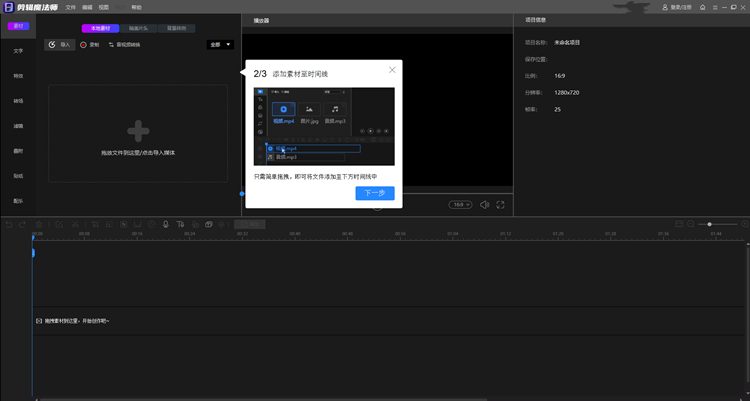The width and height of the screenshot is (750, 401).
Task: Click the scissors split icon
Action: tap(75, 224)
